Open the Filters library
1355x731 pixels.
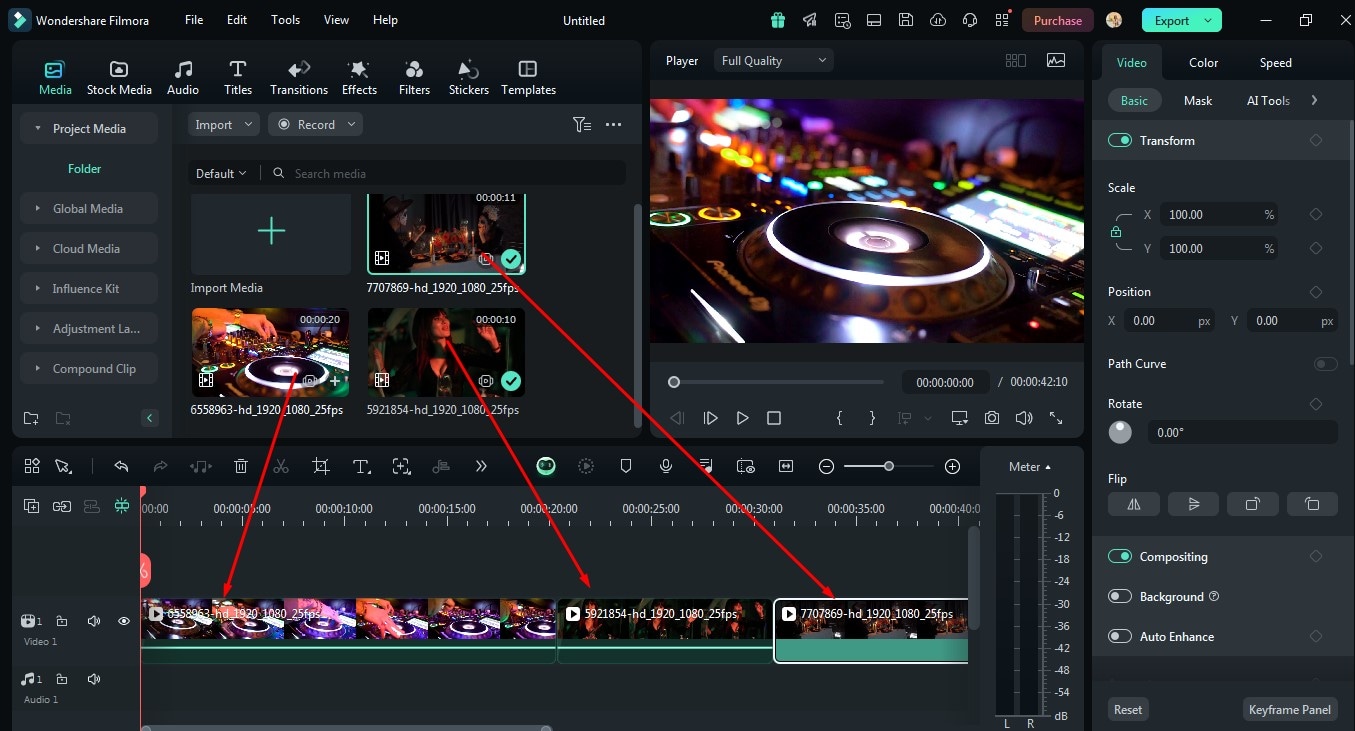pyautogui.click(x=414, y=77)
